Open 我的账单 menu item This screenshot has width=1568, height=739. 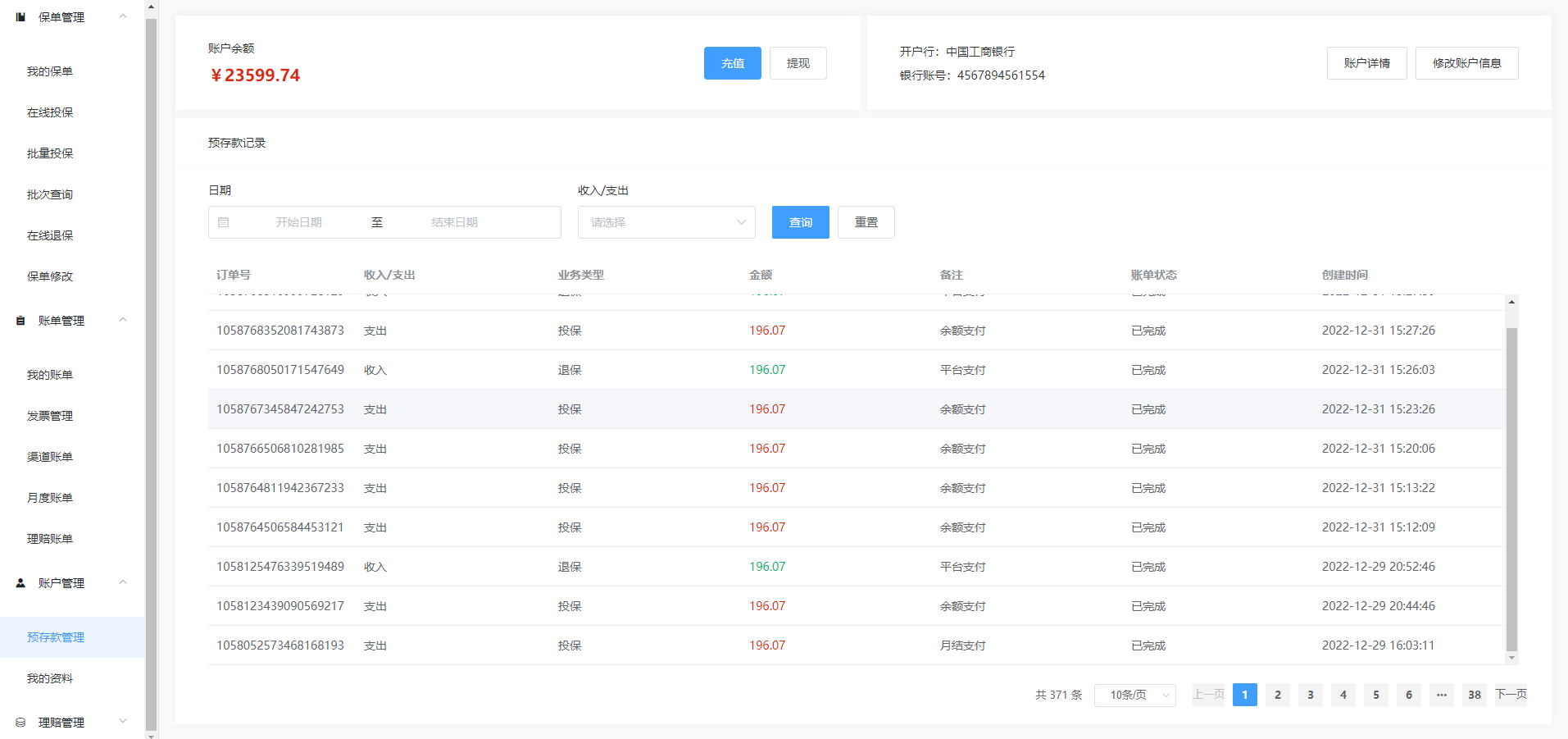pos(50,375)
